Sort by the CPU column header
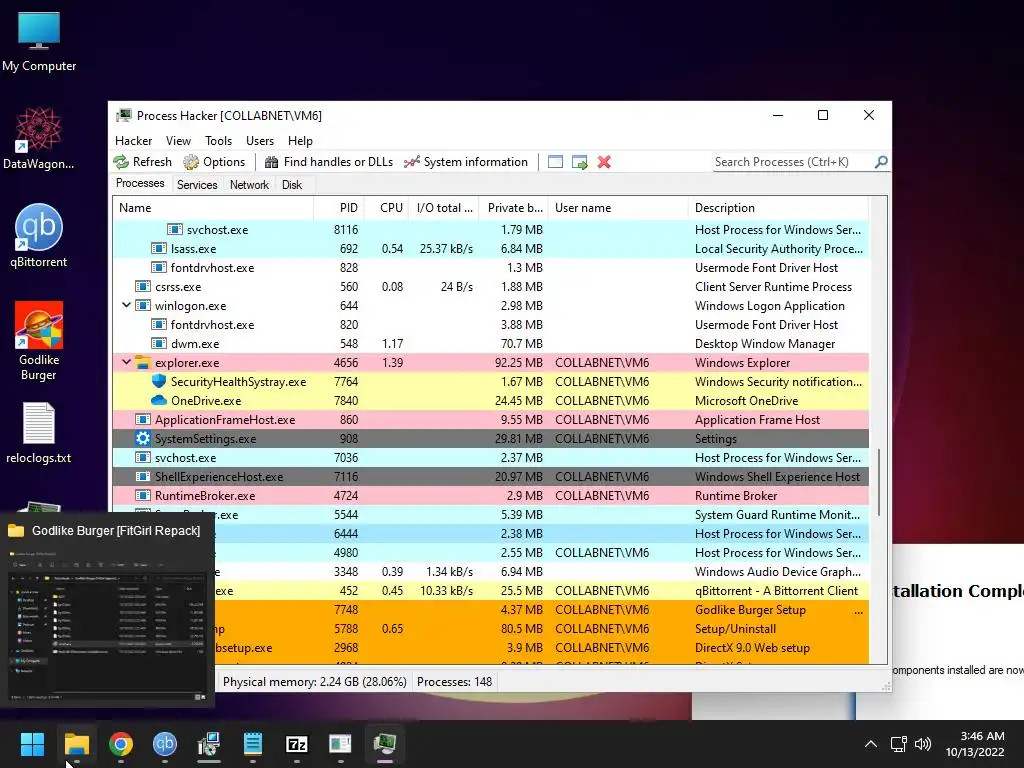 pyautogui.click(x=386, y=208)
